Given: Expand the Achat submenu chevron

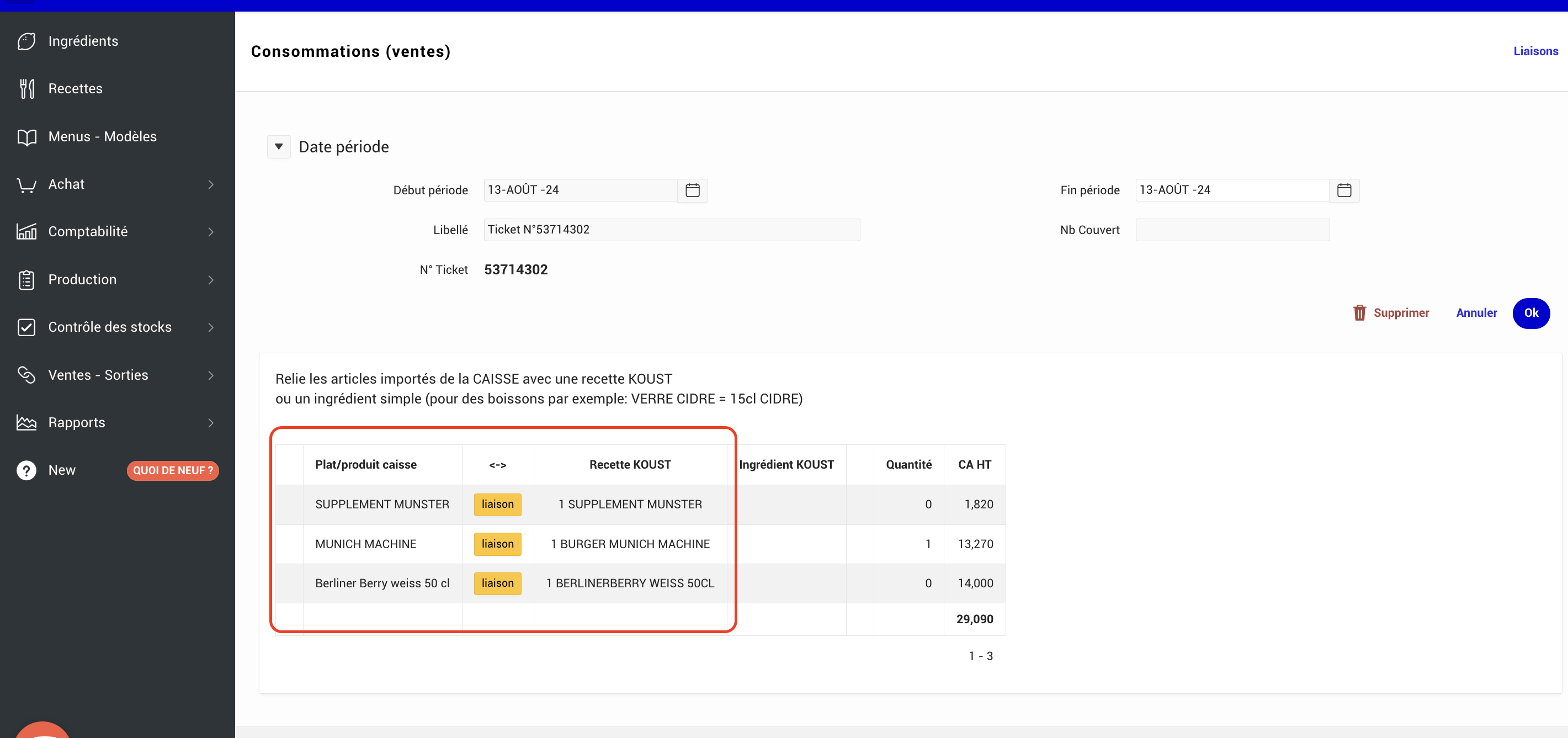Looking at the screenshot, I should (211, 184).
